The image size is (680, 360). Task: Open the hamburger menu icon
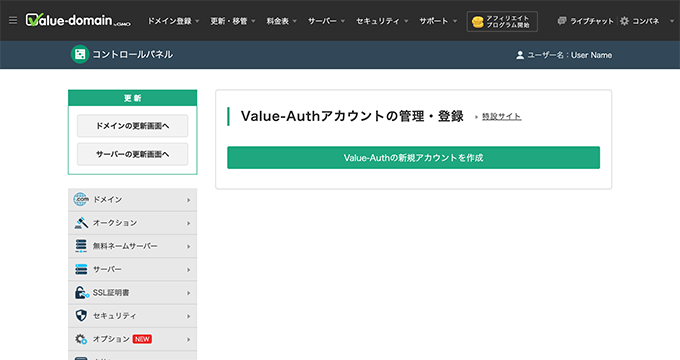pyautogui.click(x=13, y=20)
